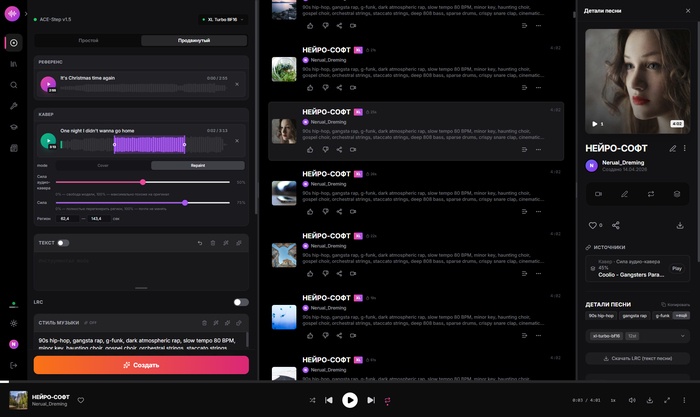Open the news icon in the left sidebar
Viewport: 700px width, 417px height.
(14, 148)
